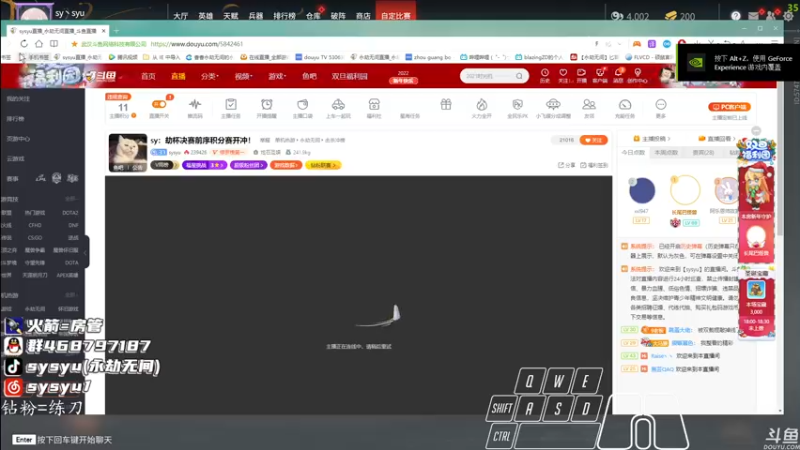
Task: Click the streamer cat avatar thumbnail
Action: (x=128, y=153)
